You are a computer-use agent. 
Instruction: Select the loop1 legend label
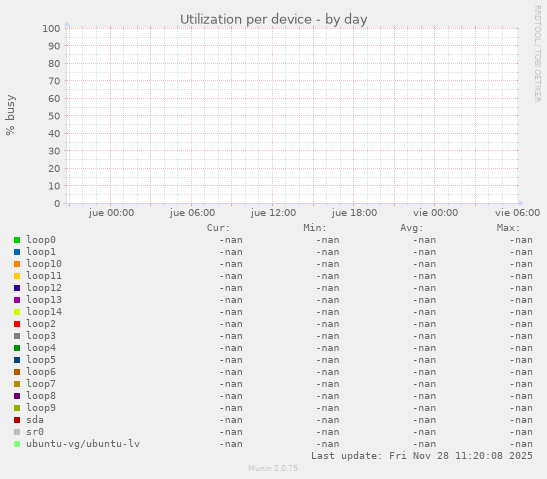pyautogui.click(x=41, y=252)
